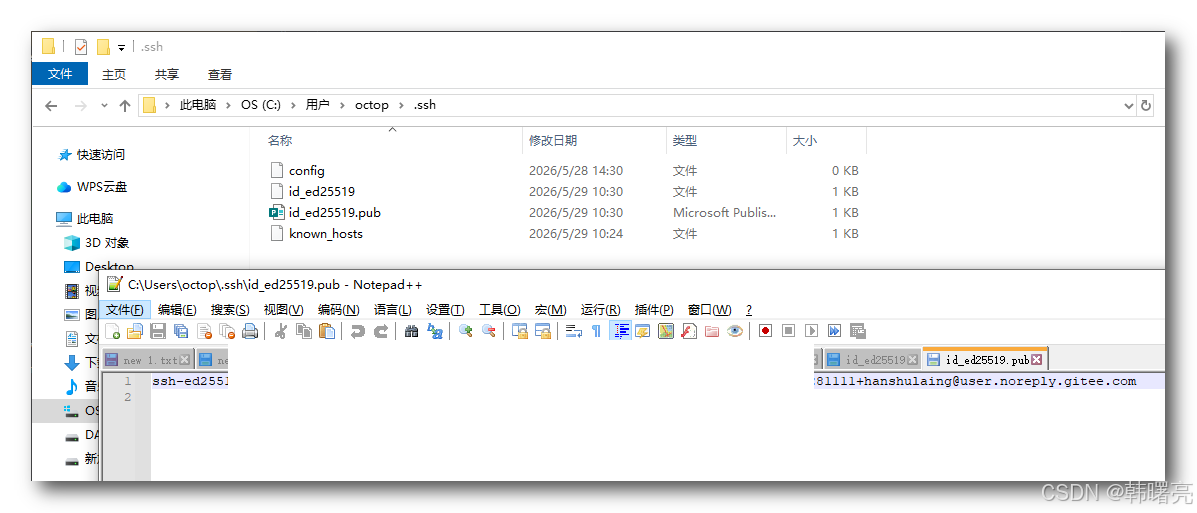Toggle the Monitoring eye icon
Viewport: 1197px width, 513px height.
734,331
